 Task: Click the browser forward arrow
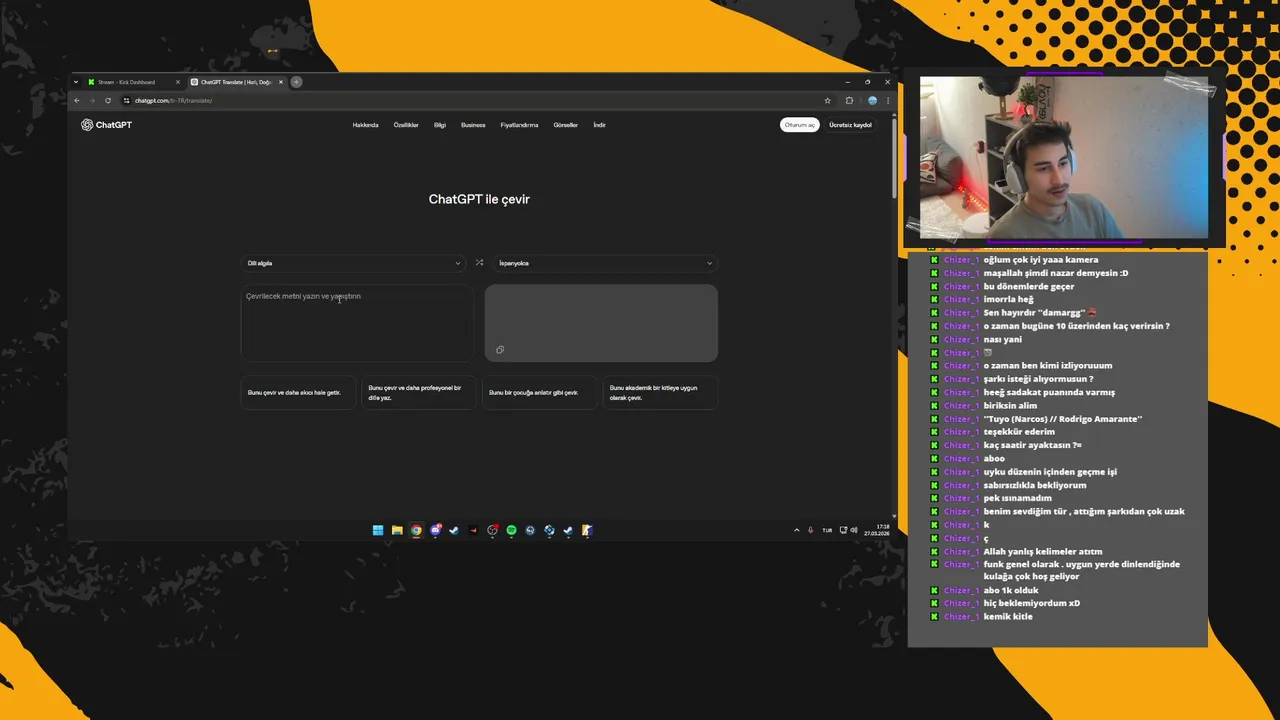[92, 100]
